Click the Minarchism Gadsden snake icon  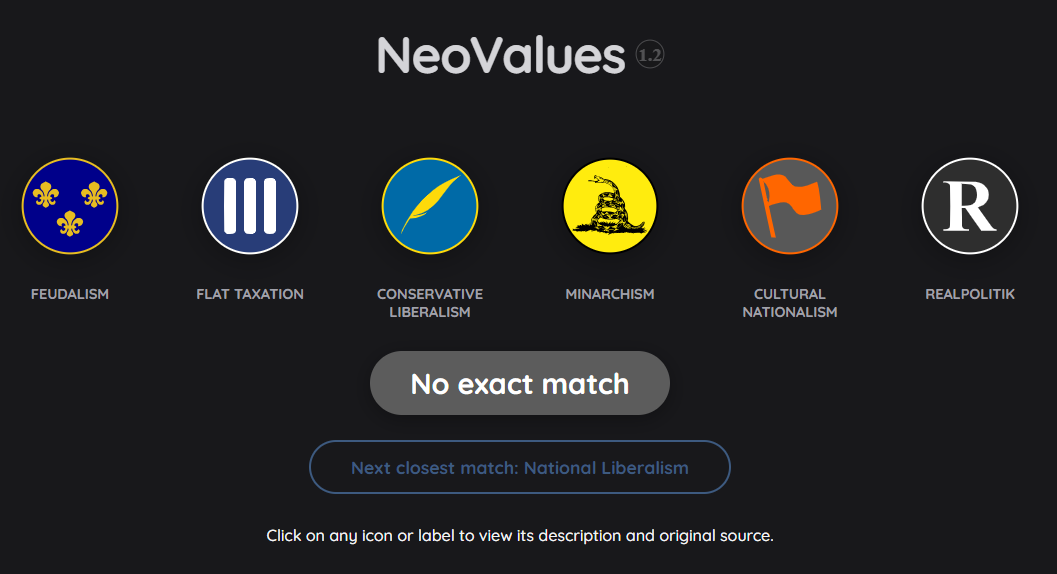click(610, 206)
